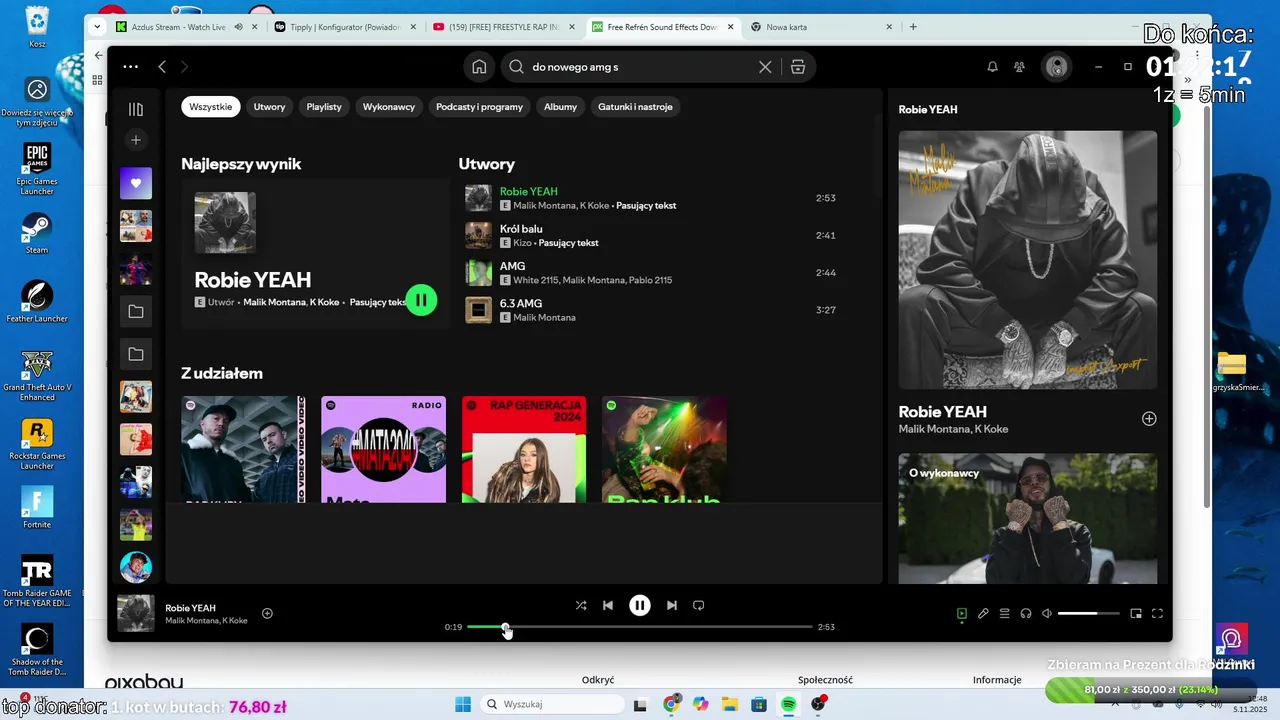1280x720 pixels.
Task: Mute the Spotify volume speaker icon
Action: tap(1047, 613)
